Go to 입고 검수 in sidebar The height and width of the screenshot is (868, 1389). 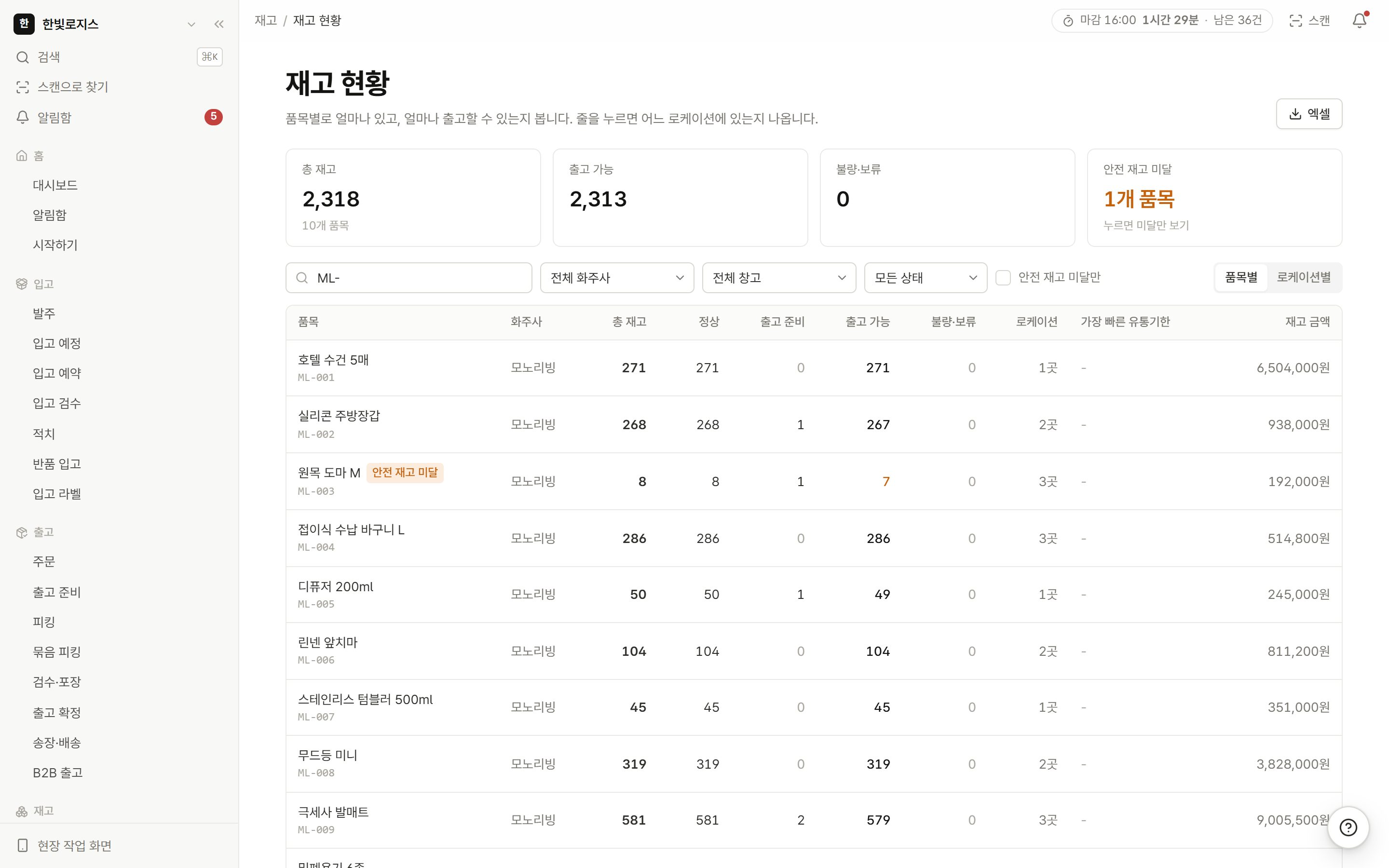click(x=57, y=403)
